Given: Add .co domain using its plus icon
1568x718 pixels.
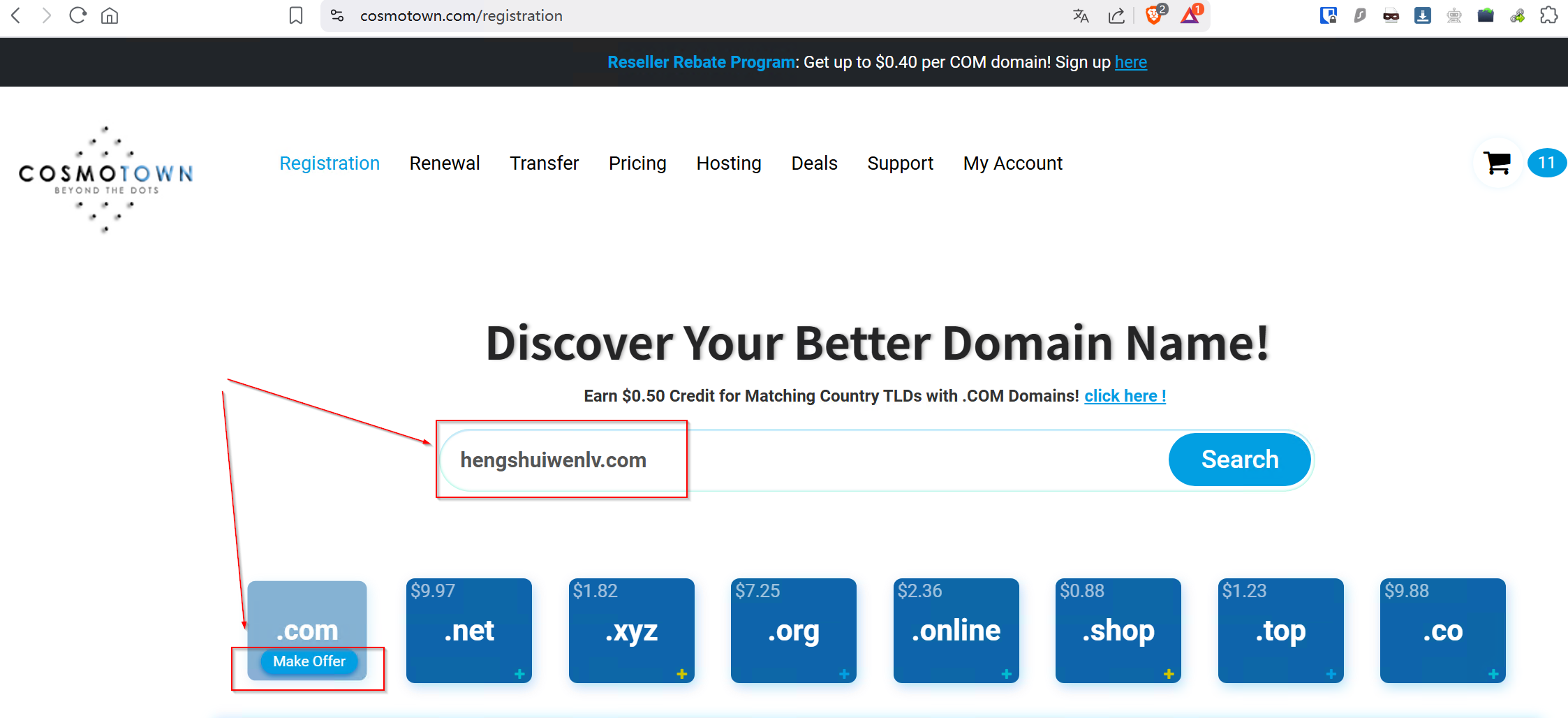Looking at the screenshot, I should pos(1493,674).
